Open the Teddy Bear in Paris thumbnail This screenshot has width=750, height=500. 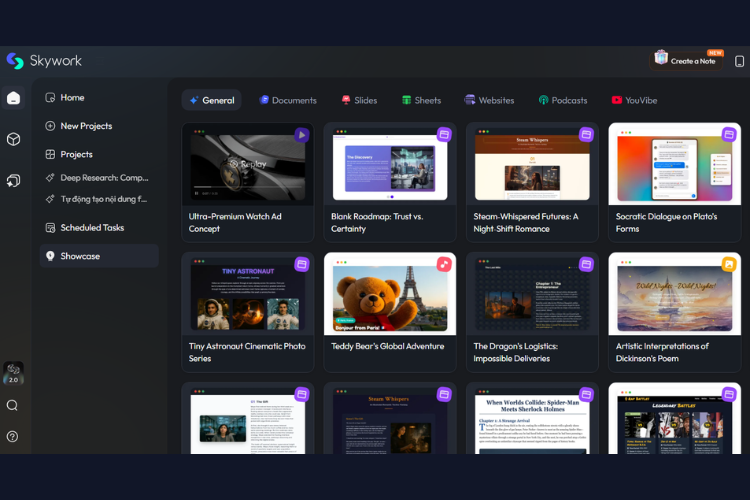(390, 294)
